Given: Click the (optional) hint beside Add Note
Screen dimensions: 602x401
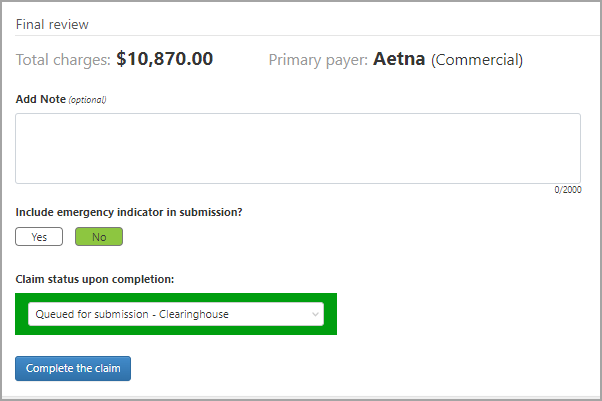Looking at the screenshot, I should [x=87, y=100].
